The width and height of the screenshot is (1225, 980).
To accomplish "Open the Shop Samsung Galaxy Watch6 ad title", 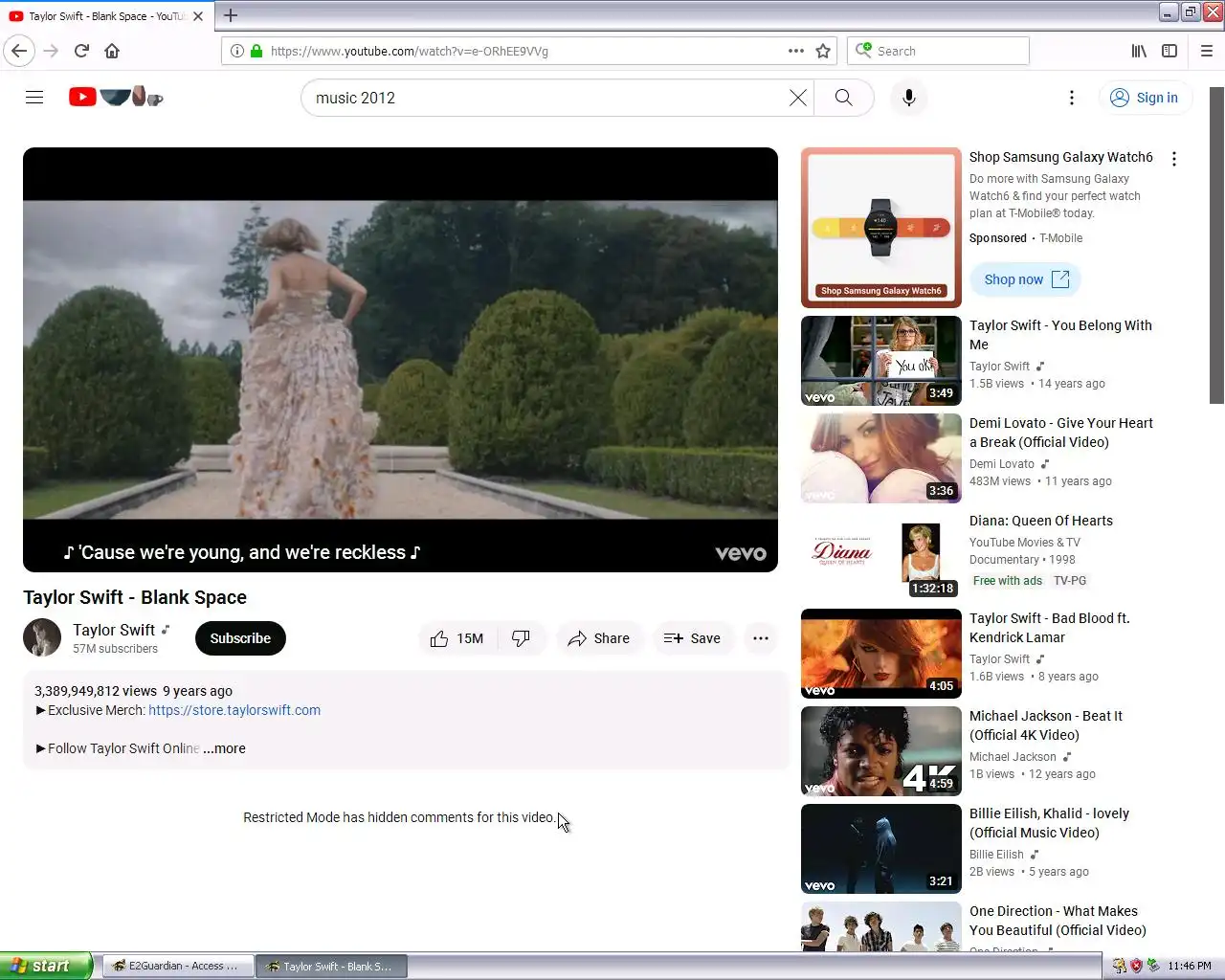I will [x=1061, y=157].
